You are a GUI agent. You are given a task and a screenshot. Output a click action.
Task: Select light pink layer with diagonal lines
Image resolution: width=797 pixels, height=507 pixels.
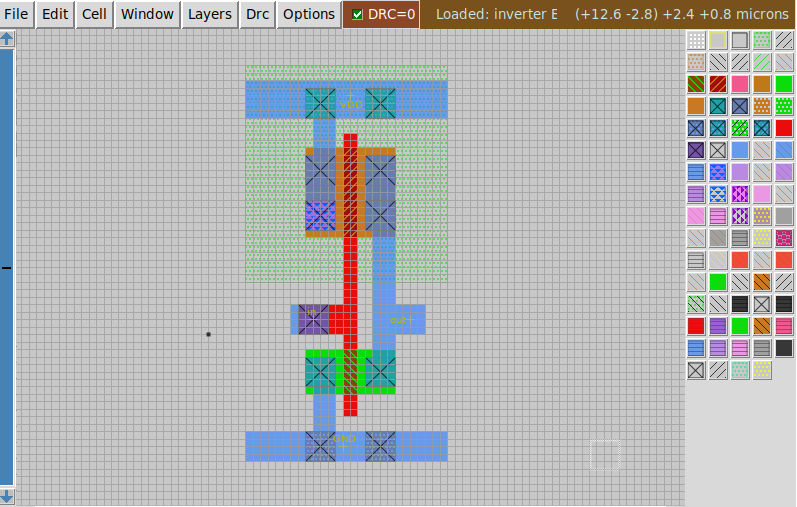pyautogui.click(x=696, y=216)
